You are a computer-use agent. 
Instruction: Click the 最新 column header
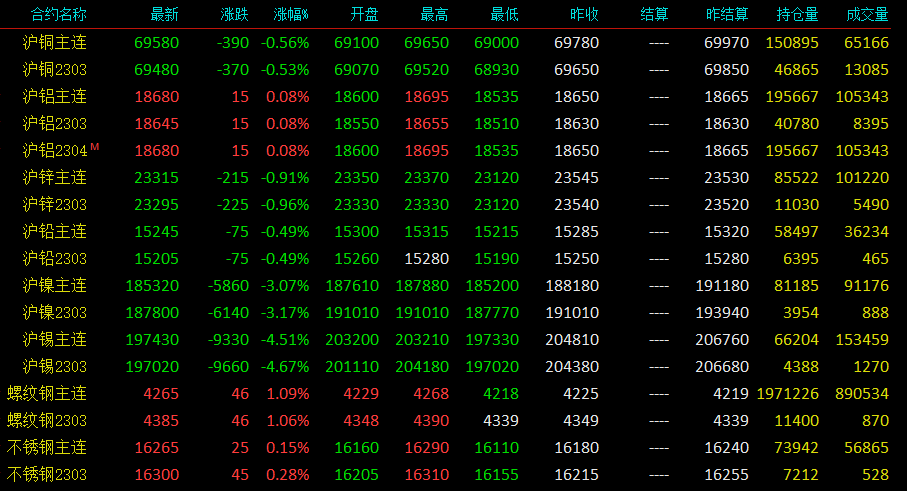(164, 14)
